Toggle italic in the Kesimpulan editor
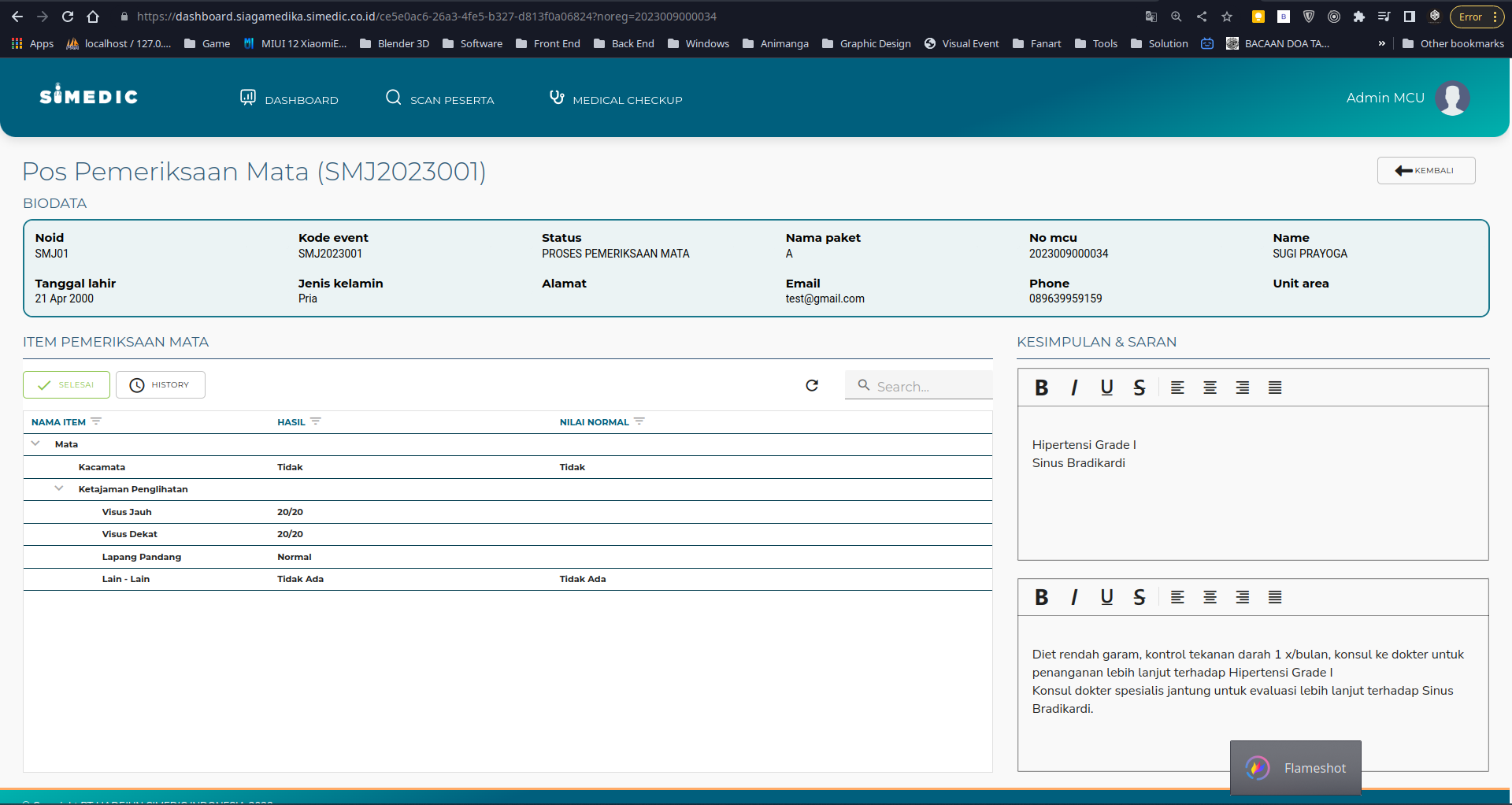This screenshot has width=1512, height=805. (1074, 388)
